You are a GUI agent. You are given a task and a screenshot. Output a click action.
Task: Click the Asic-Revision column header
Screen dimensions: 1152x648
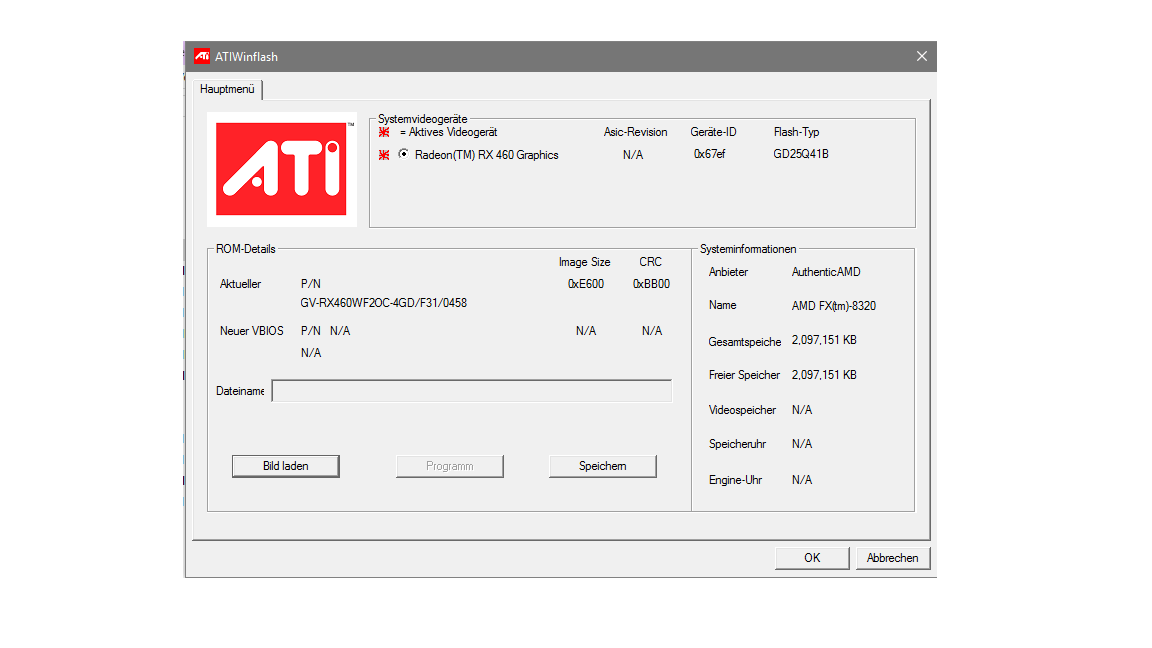click(x=636, y=132)
